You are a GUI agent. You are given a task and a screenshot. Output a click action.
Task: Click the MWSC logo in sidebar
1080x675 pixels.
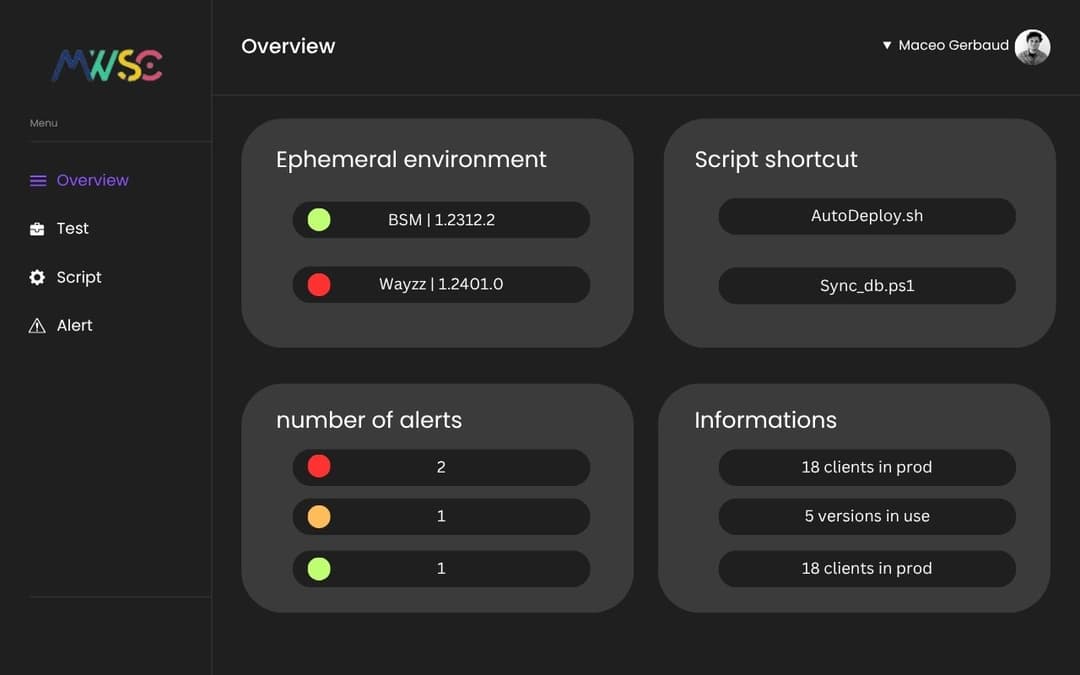pyautogui.click(x=107, y=66)
